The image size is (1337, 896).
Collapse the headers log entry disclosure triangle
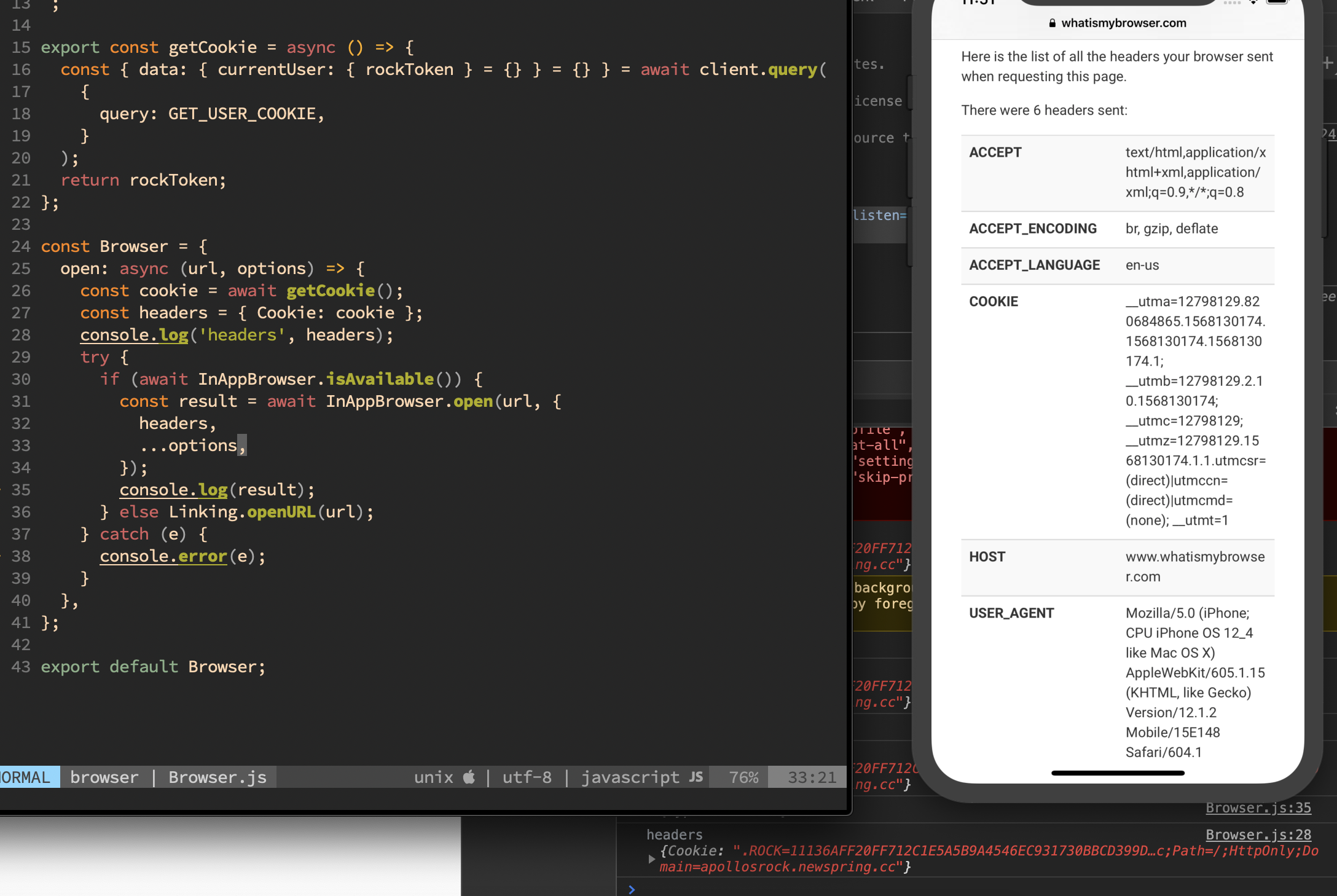(x=651, y=859)
